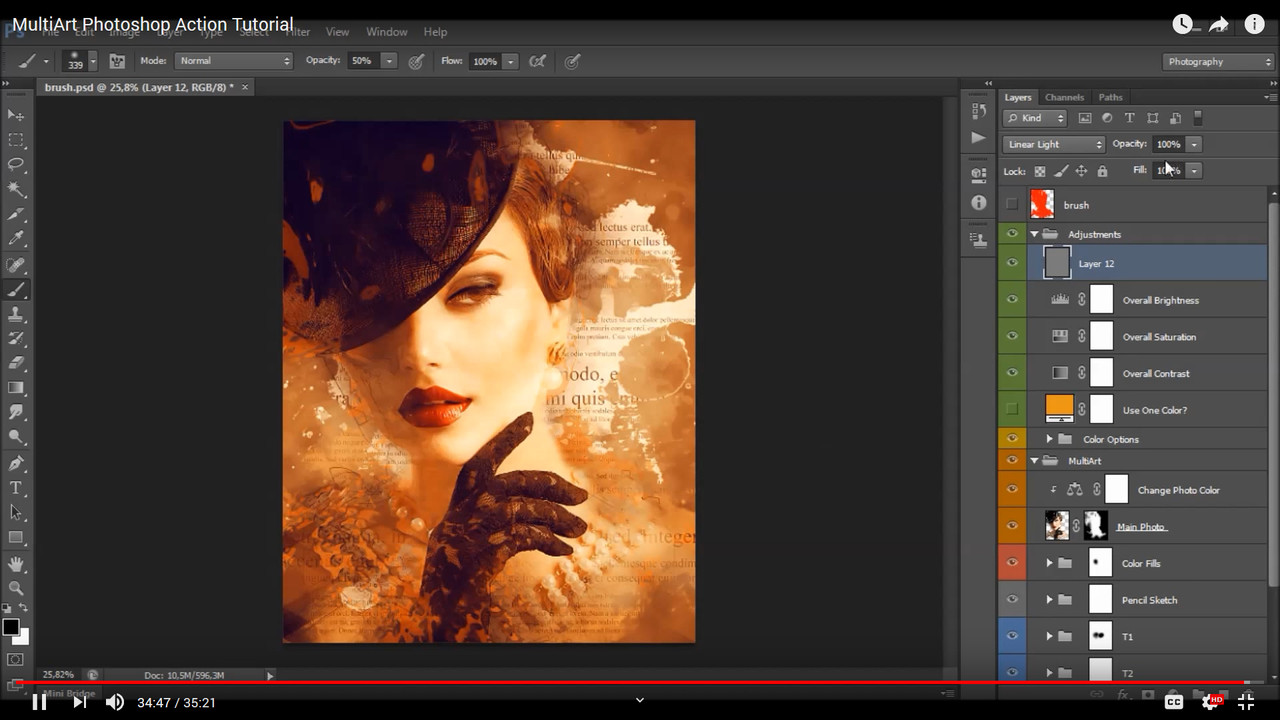Activate the Gradient tool

(x=15, y=389)
